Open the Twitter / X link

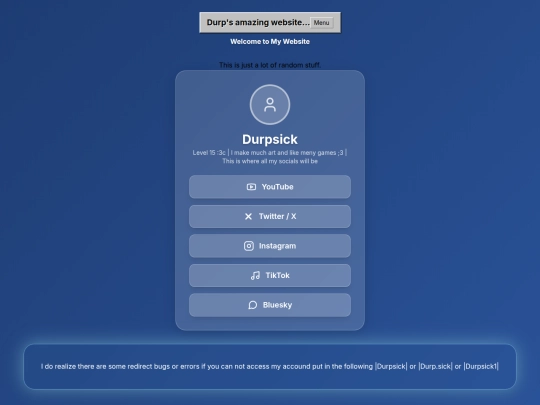270,216
